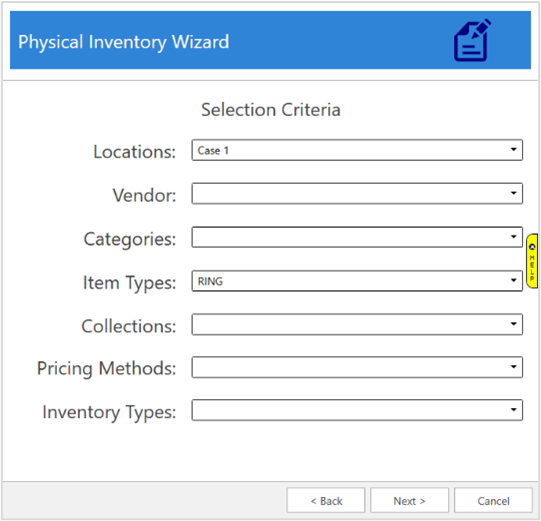Expand the Collections dropdown arrow
This screenshot has width=541, height=521.
pyautogui.click(x=513, y=324)
